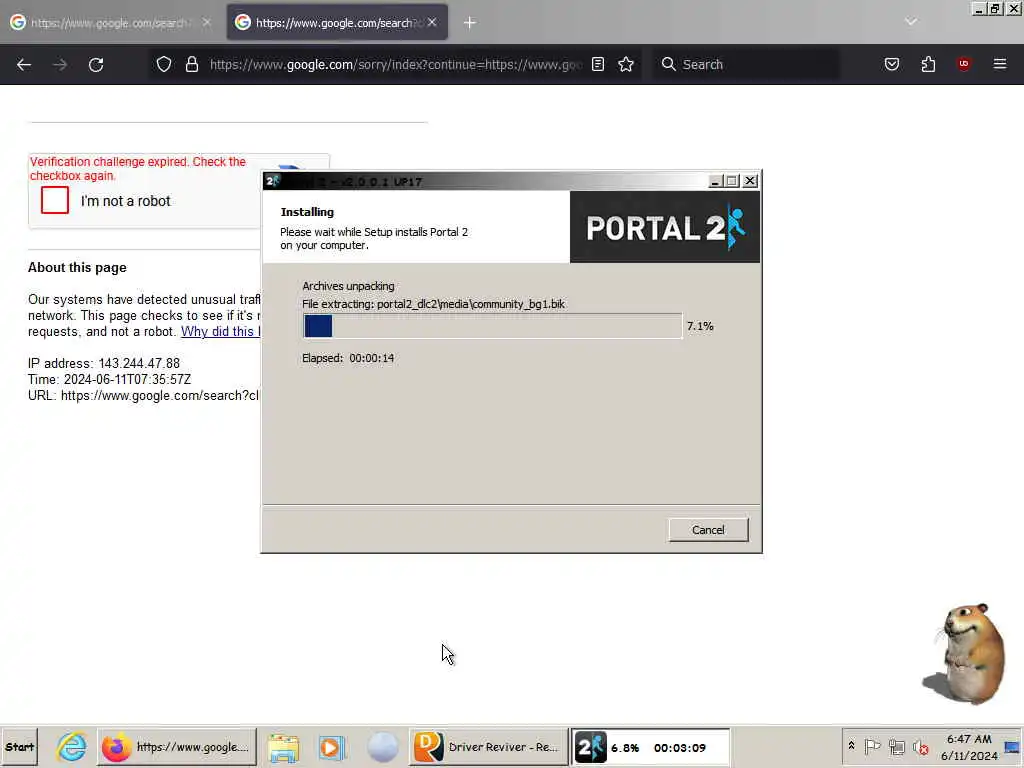This screenshot has width=1024, height=768.
Task: Open the taskbar clock showing 6:47 AM
Action: click(969, 747)
